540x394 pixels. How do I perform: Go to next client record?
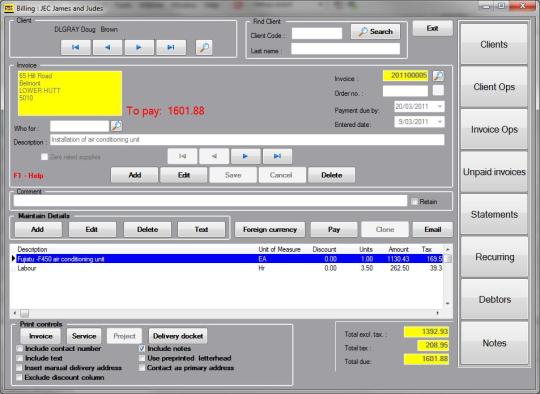point(139,47)
